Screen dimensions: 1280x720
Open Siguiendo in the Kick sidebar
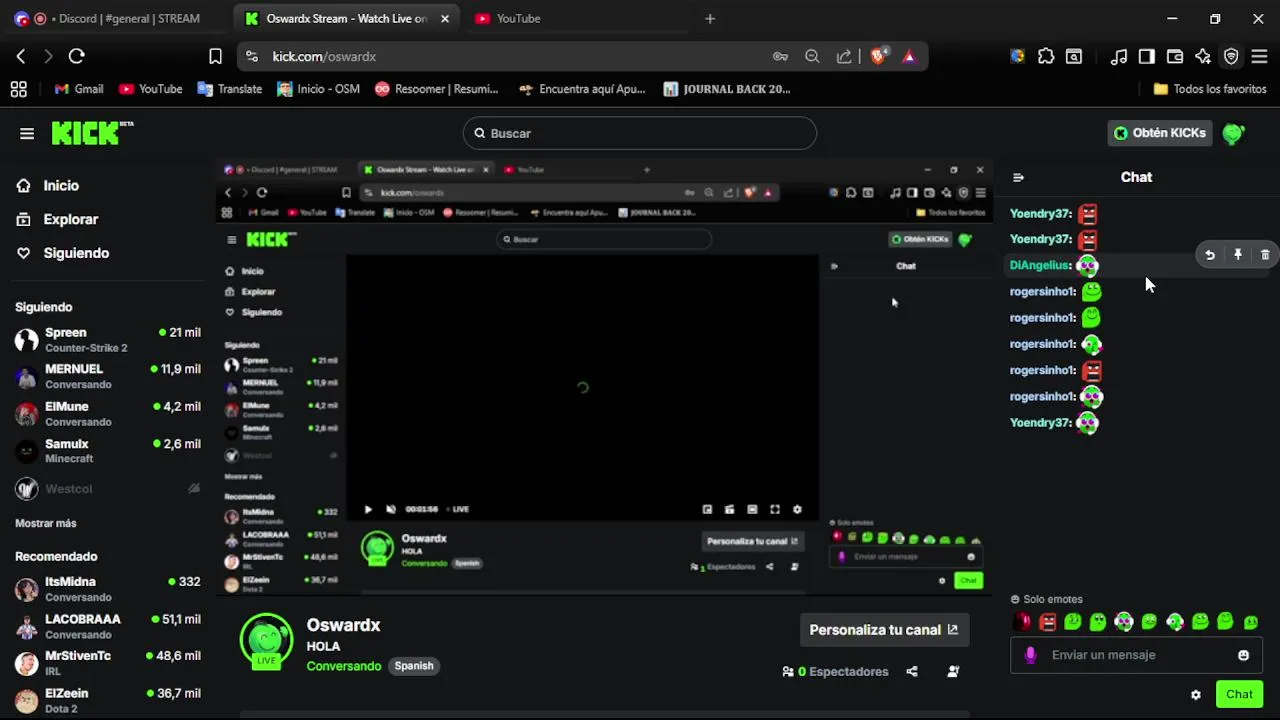63,253
